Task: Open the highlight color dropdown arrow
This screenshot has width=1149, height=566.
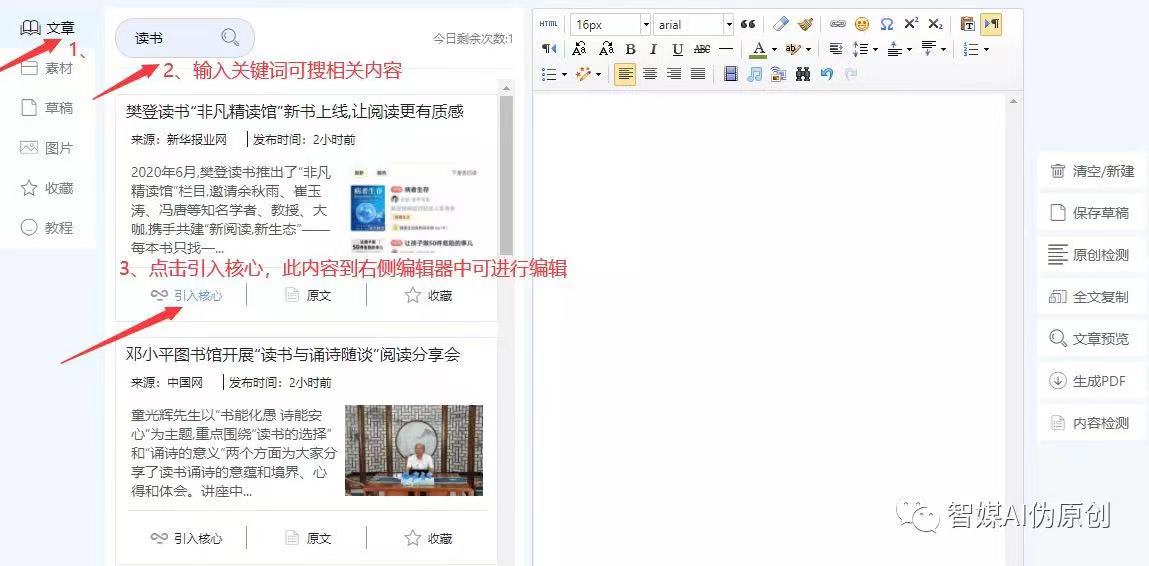Action: (808, 49)
